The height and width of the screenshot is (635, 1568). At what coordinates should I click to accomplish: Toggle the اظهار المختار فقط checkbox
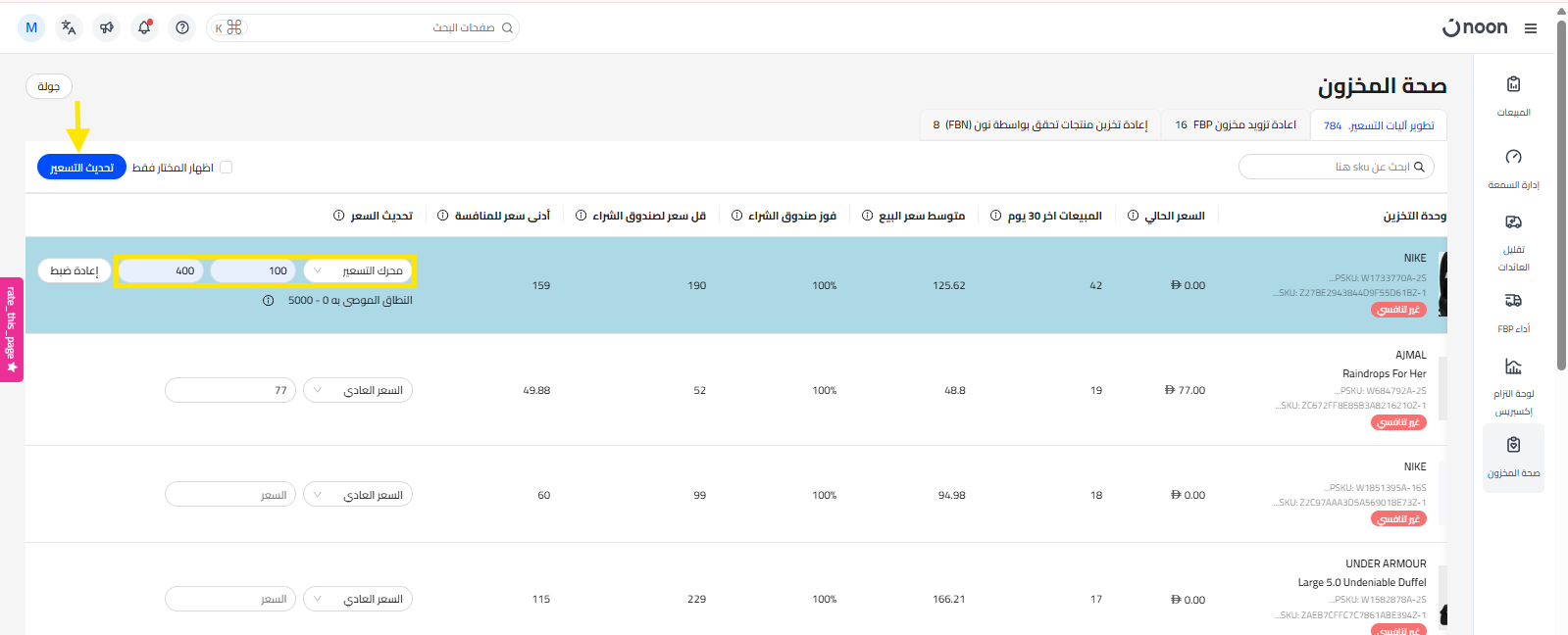tap(227, 168)
